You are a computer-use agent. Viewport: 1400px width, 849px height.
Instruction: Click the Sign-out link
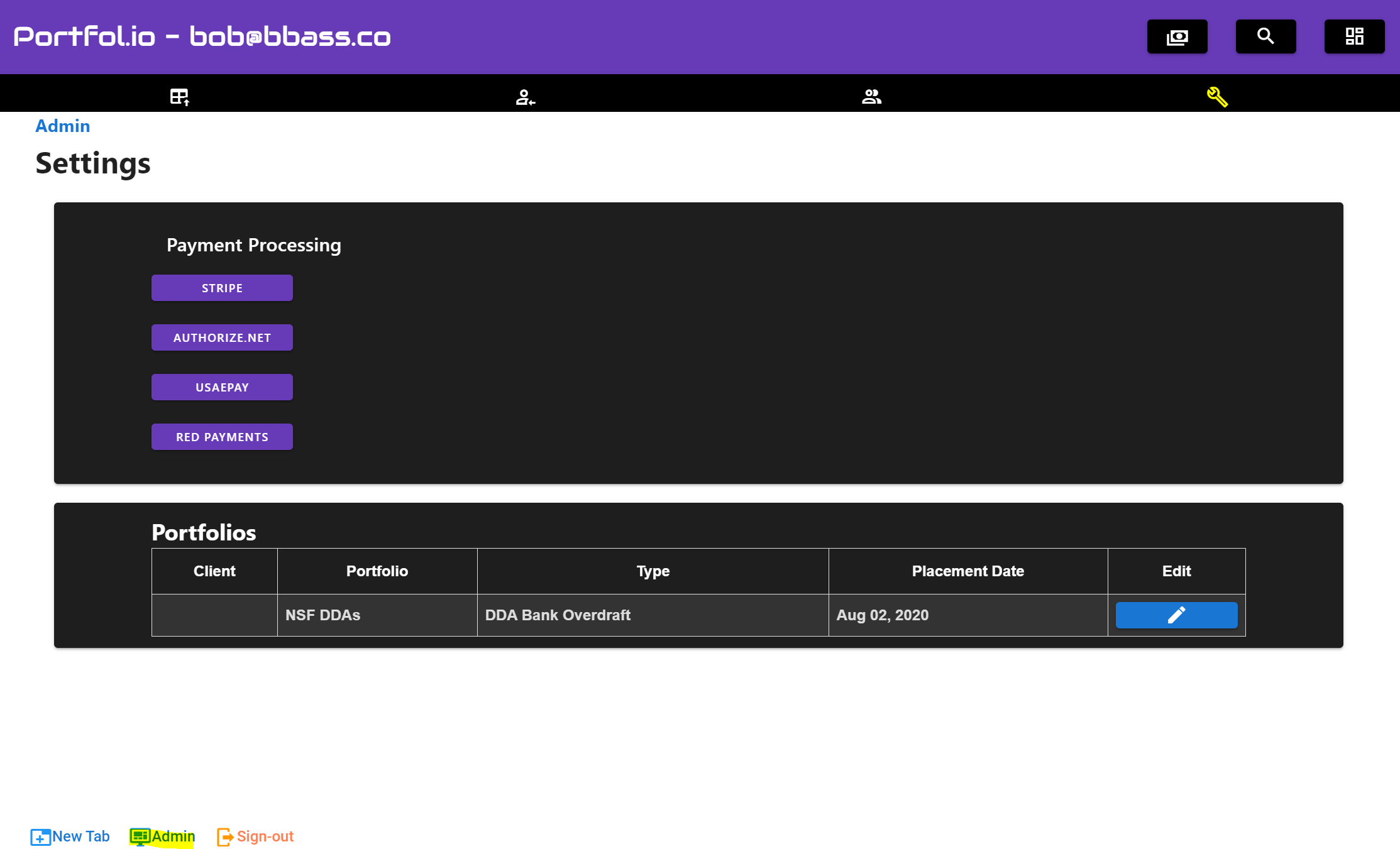(x=255, y=836)
